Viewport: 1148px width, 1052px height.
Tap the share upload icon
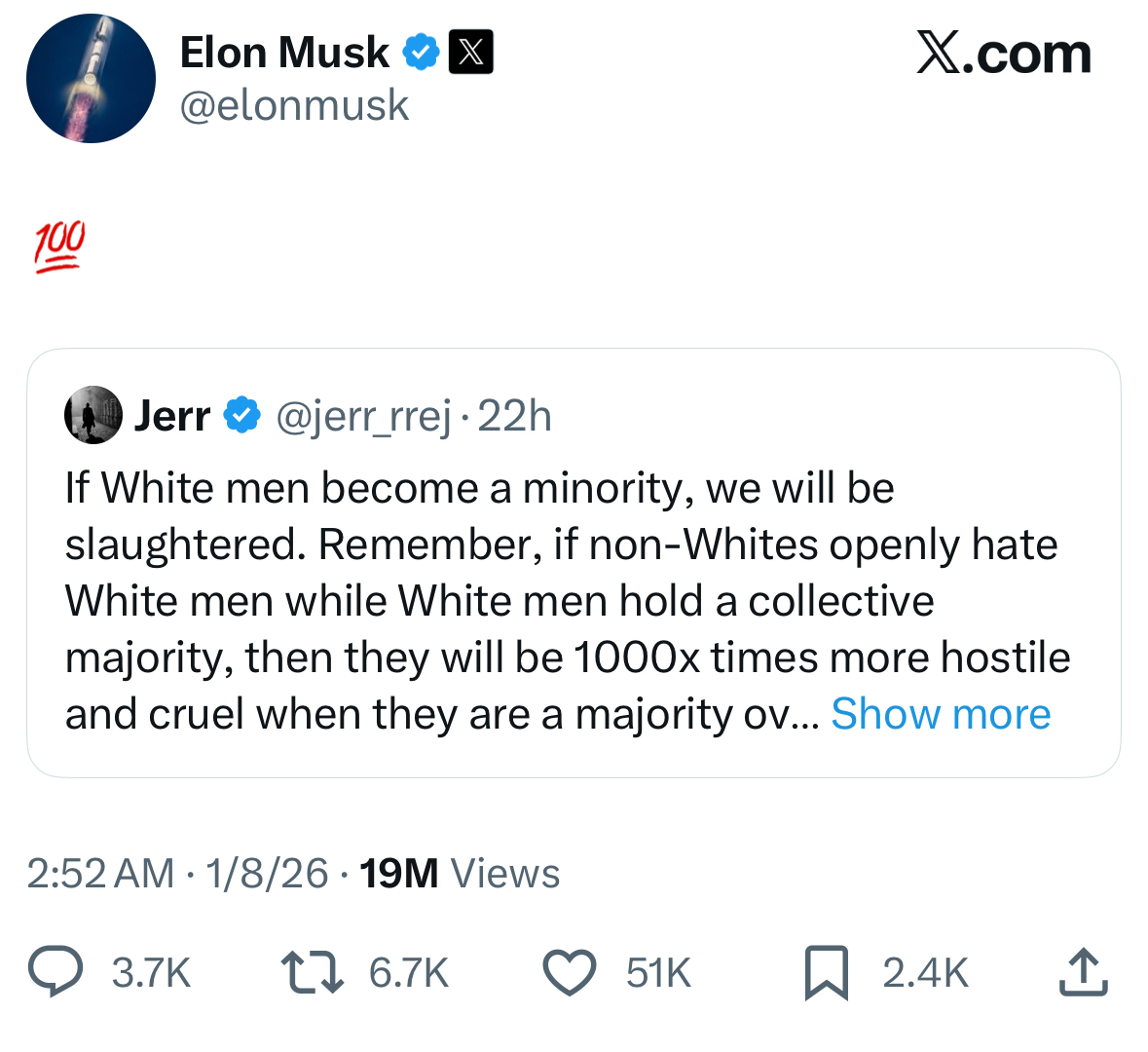click(x=1083, y=973)
